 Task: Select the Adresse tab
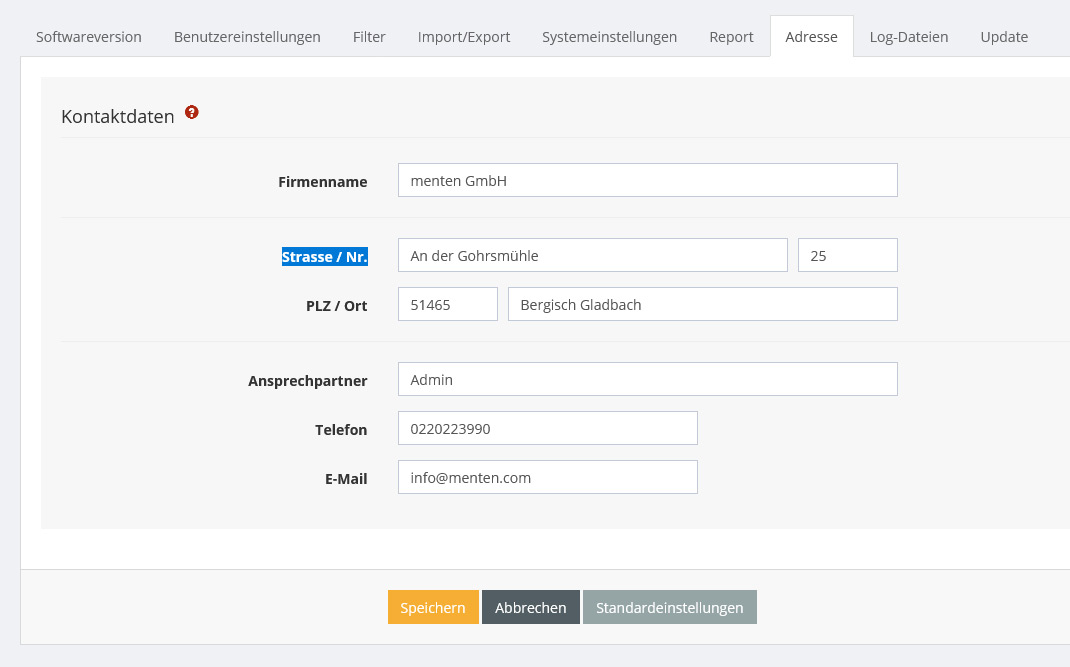pos(811,37)
